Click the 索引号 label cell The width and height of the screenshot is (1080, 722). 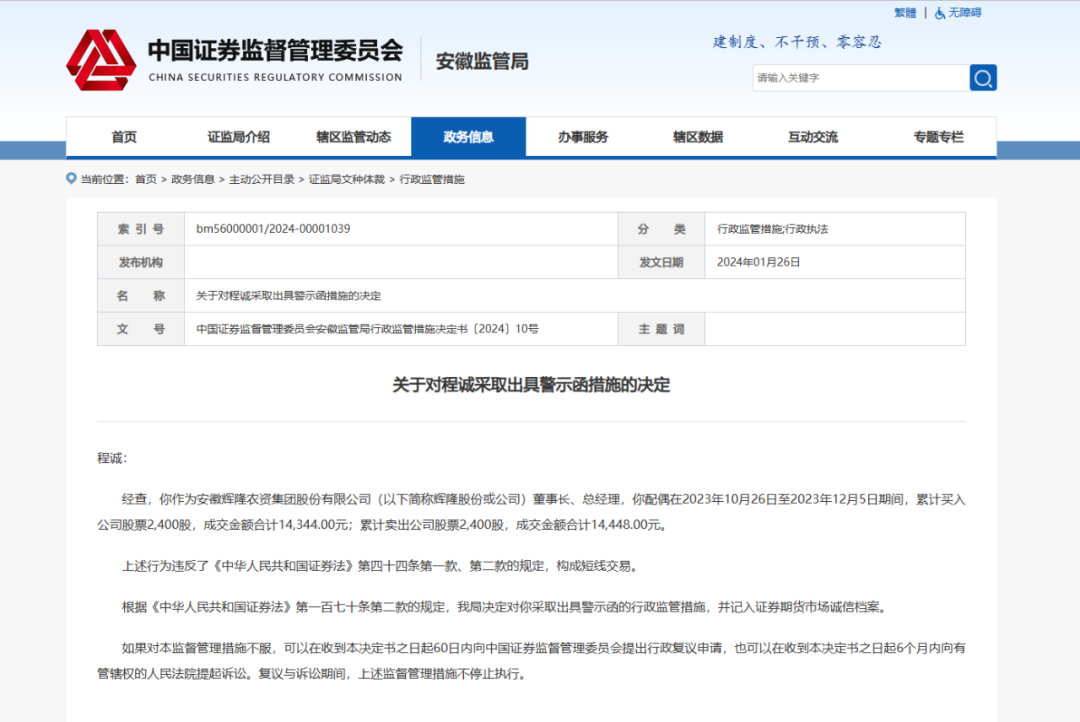(141, 229)
